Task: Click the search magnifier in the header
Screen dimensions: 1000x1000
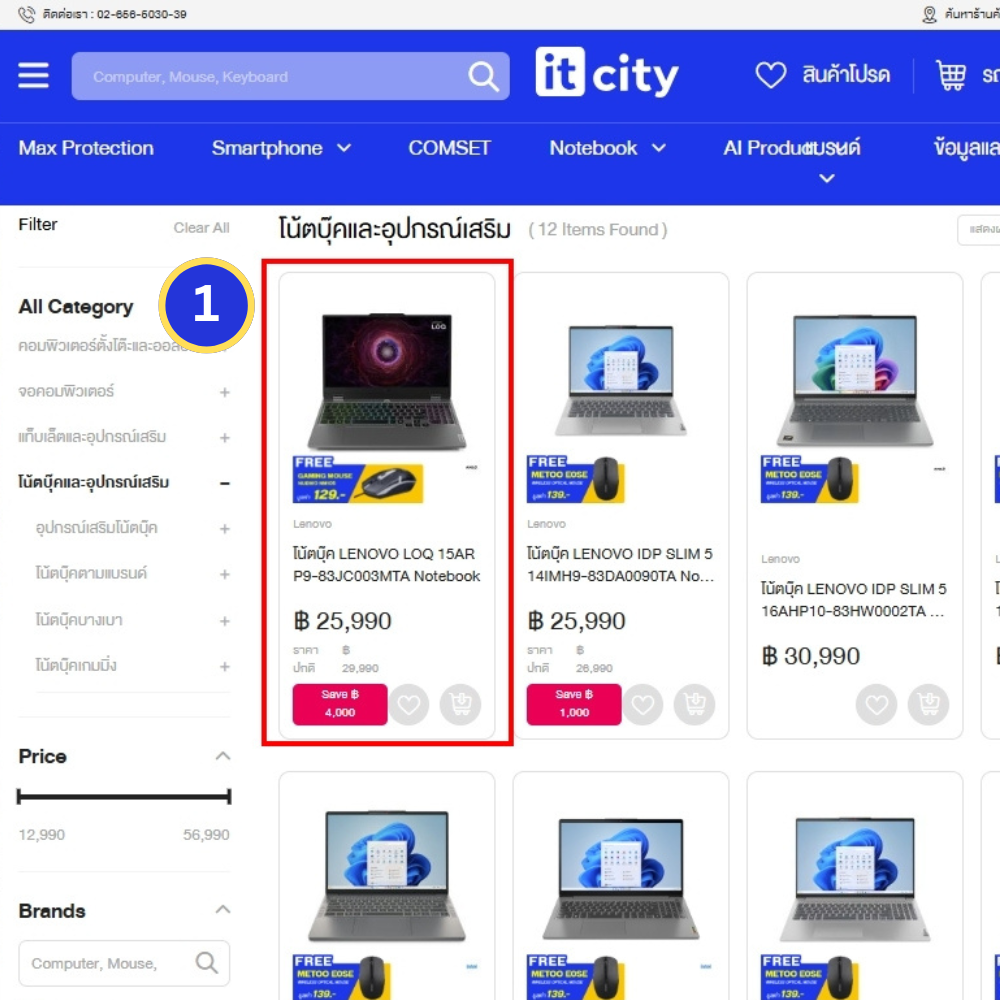Action: [x=483, y=77]
